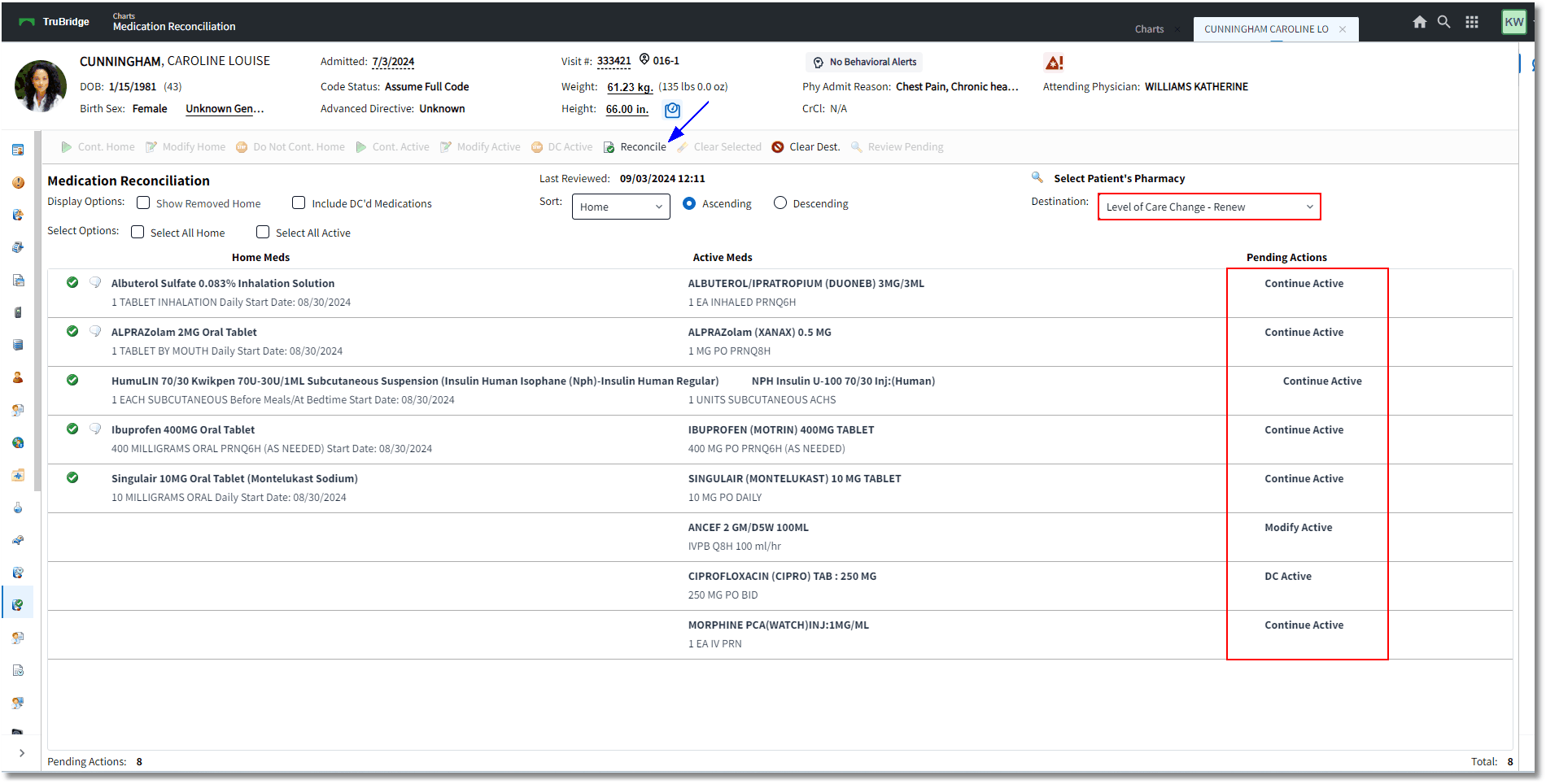Switch to the Charts tab
The height and width of the screenshot is (784, 1546).
point(1149,29)
